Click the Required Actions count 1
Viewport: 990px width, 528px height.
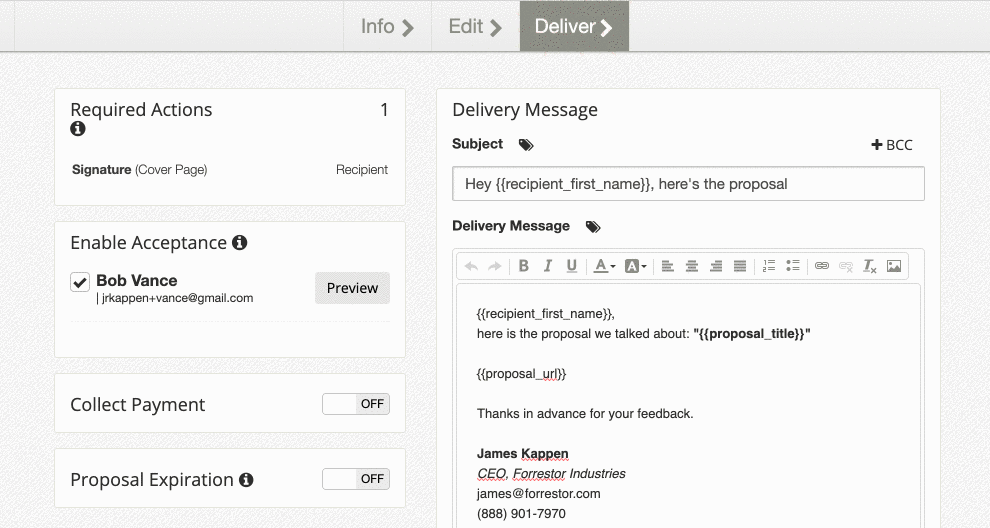tap(384, 110)
